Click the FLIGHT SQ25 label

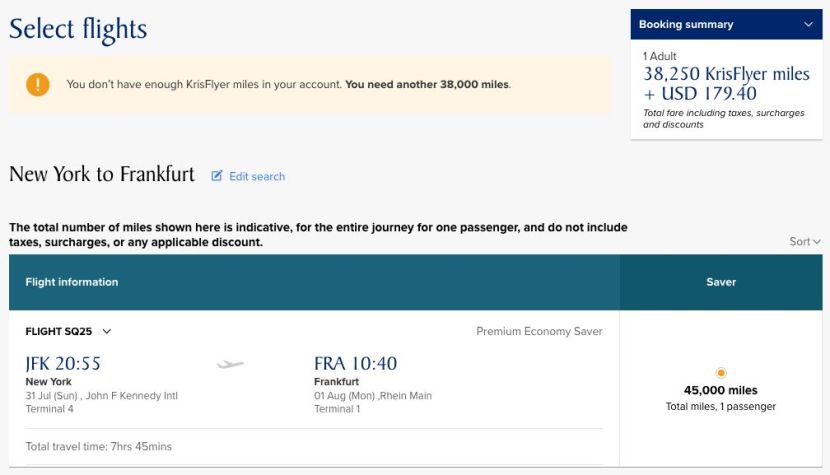pyautogui.click(x=59, y=331)
